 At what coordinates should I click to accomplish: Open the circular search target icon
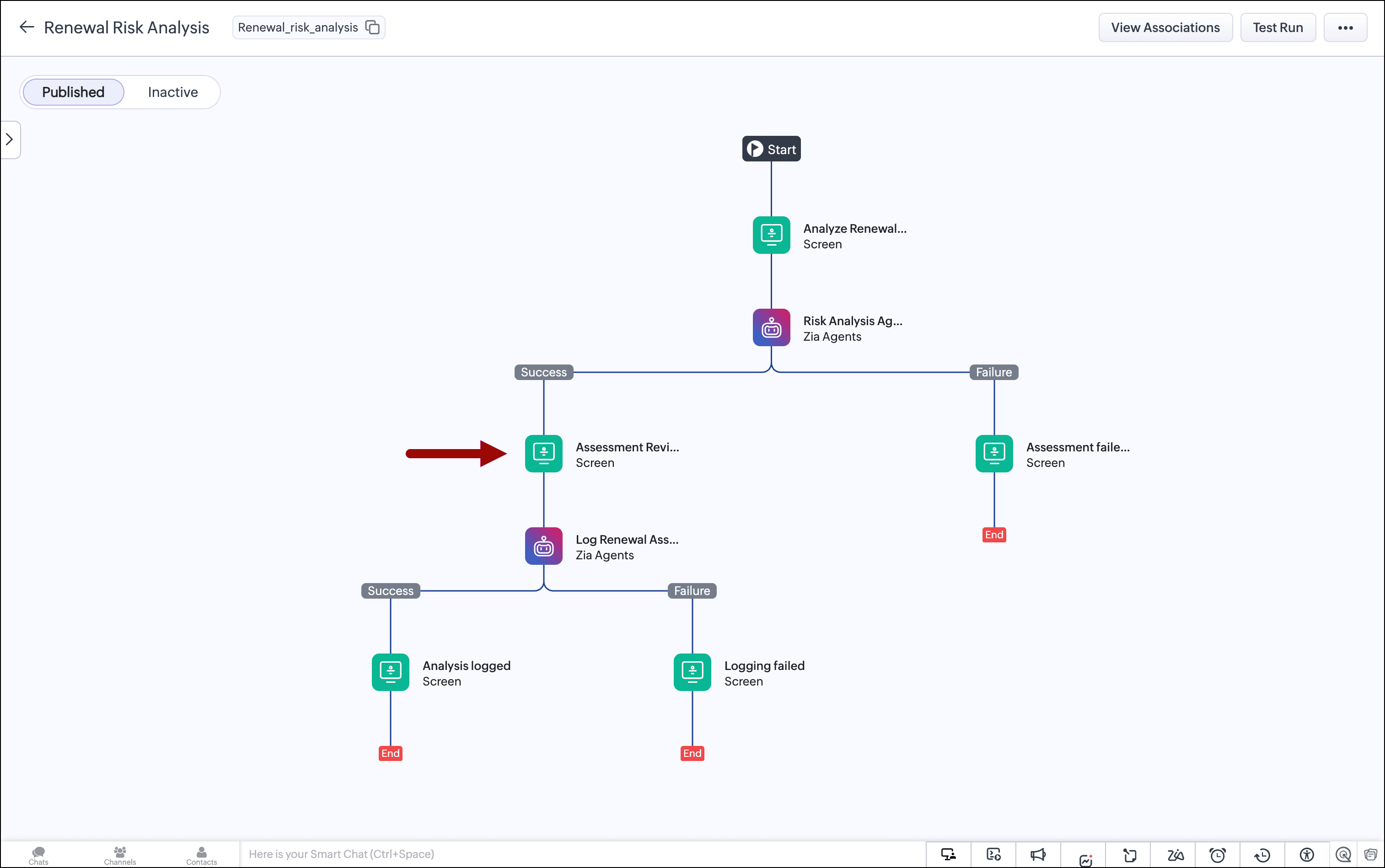coord(1343,855)
